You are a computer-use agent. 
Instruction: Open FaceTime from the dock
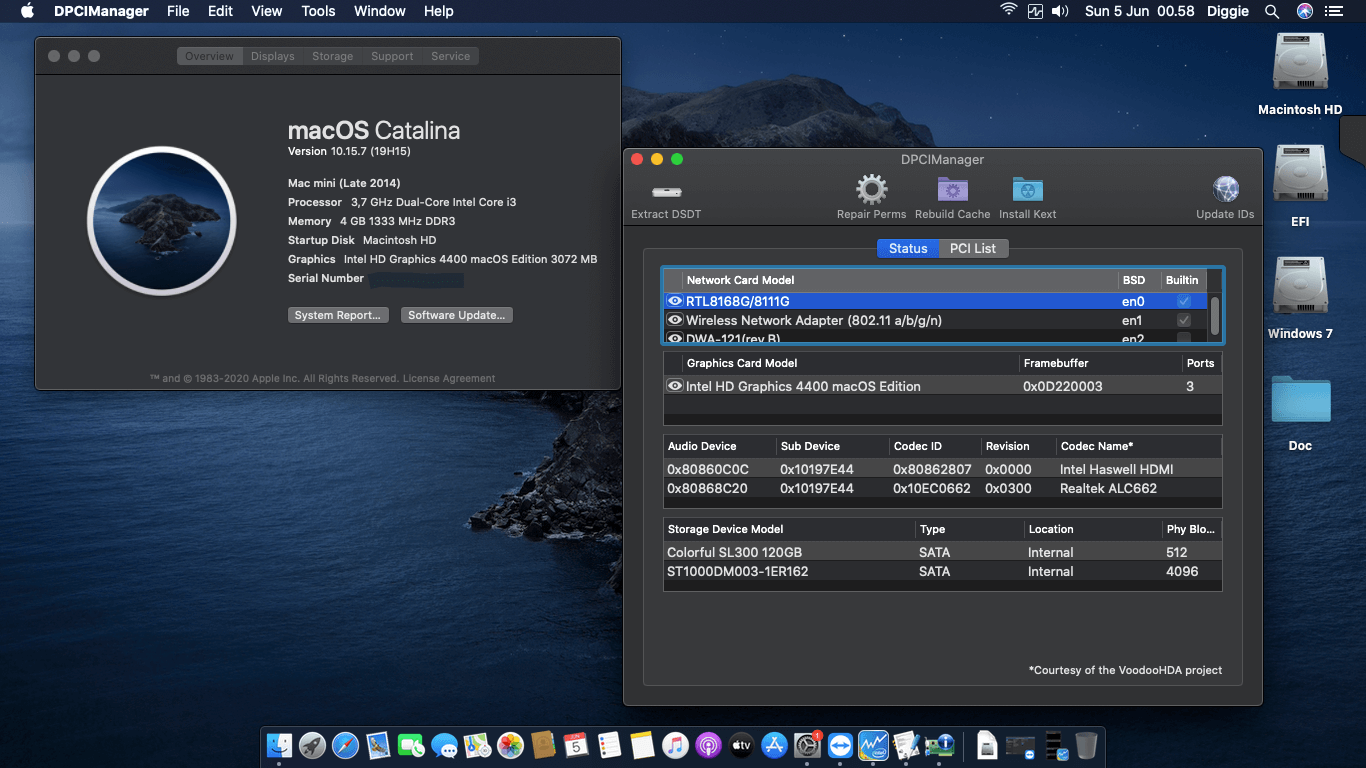[x=411, y=745]
